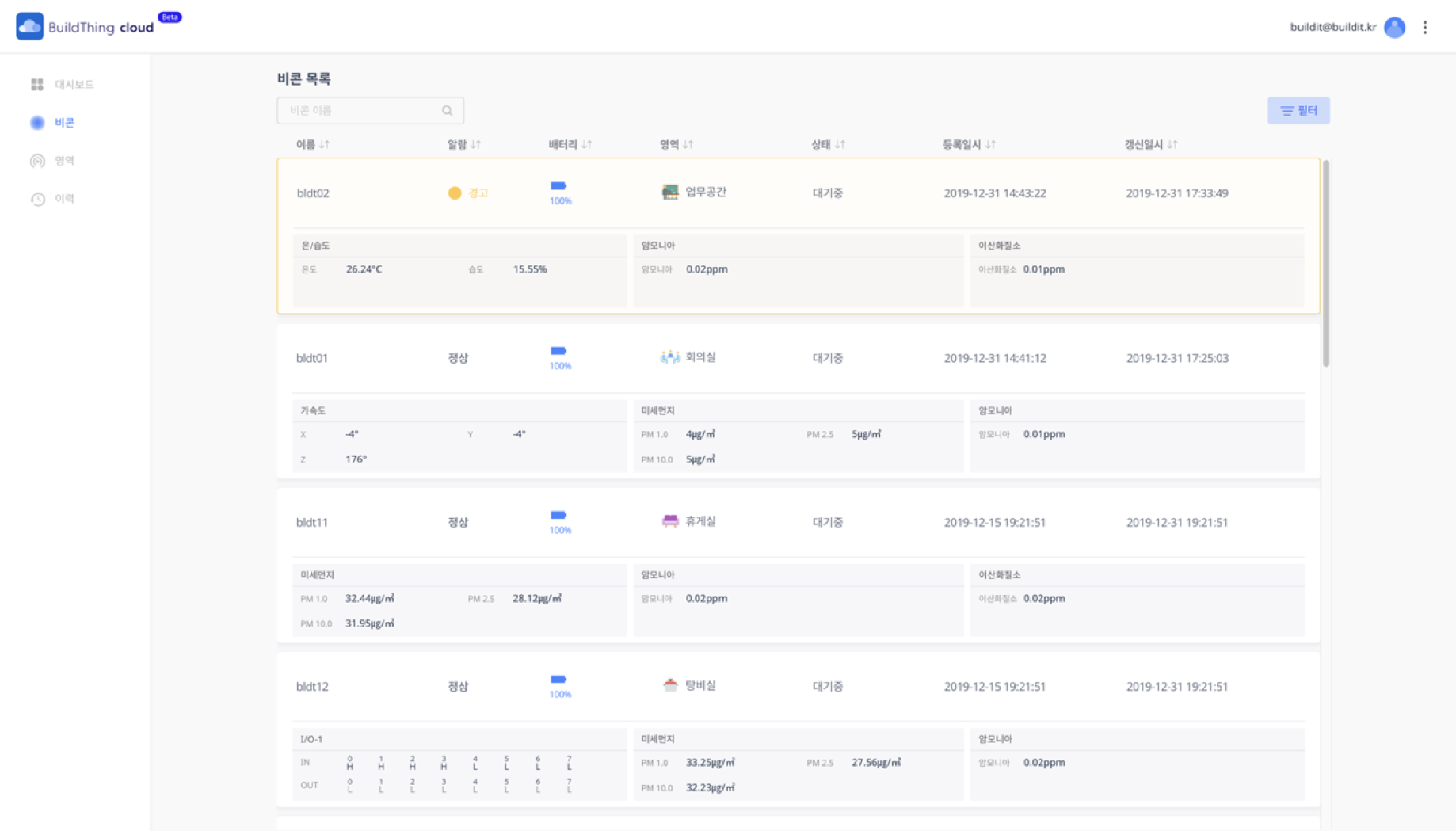Click the 33.25μg/㎥ PM 1.0 value

pos(711,763)
